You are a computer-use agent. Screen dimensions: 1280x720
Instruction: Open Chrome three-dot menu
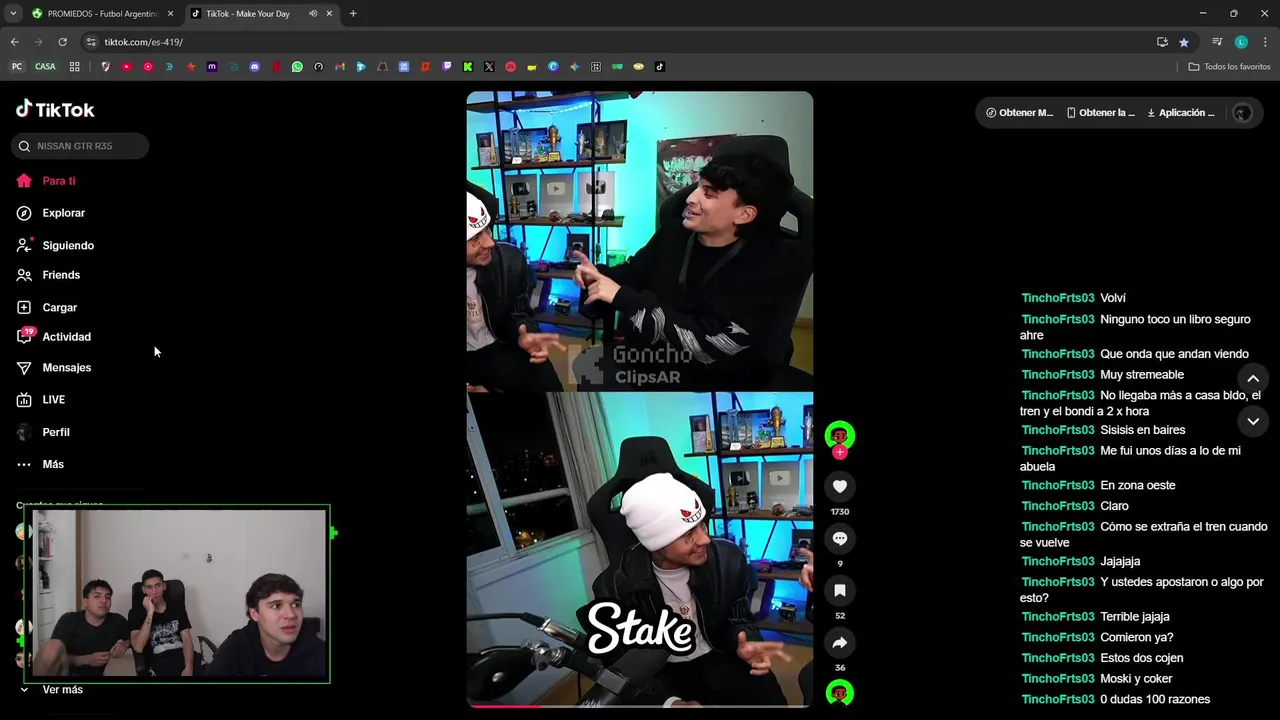pos(1266,42)
